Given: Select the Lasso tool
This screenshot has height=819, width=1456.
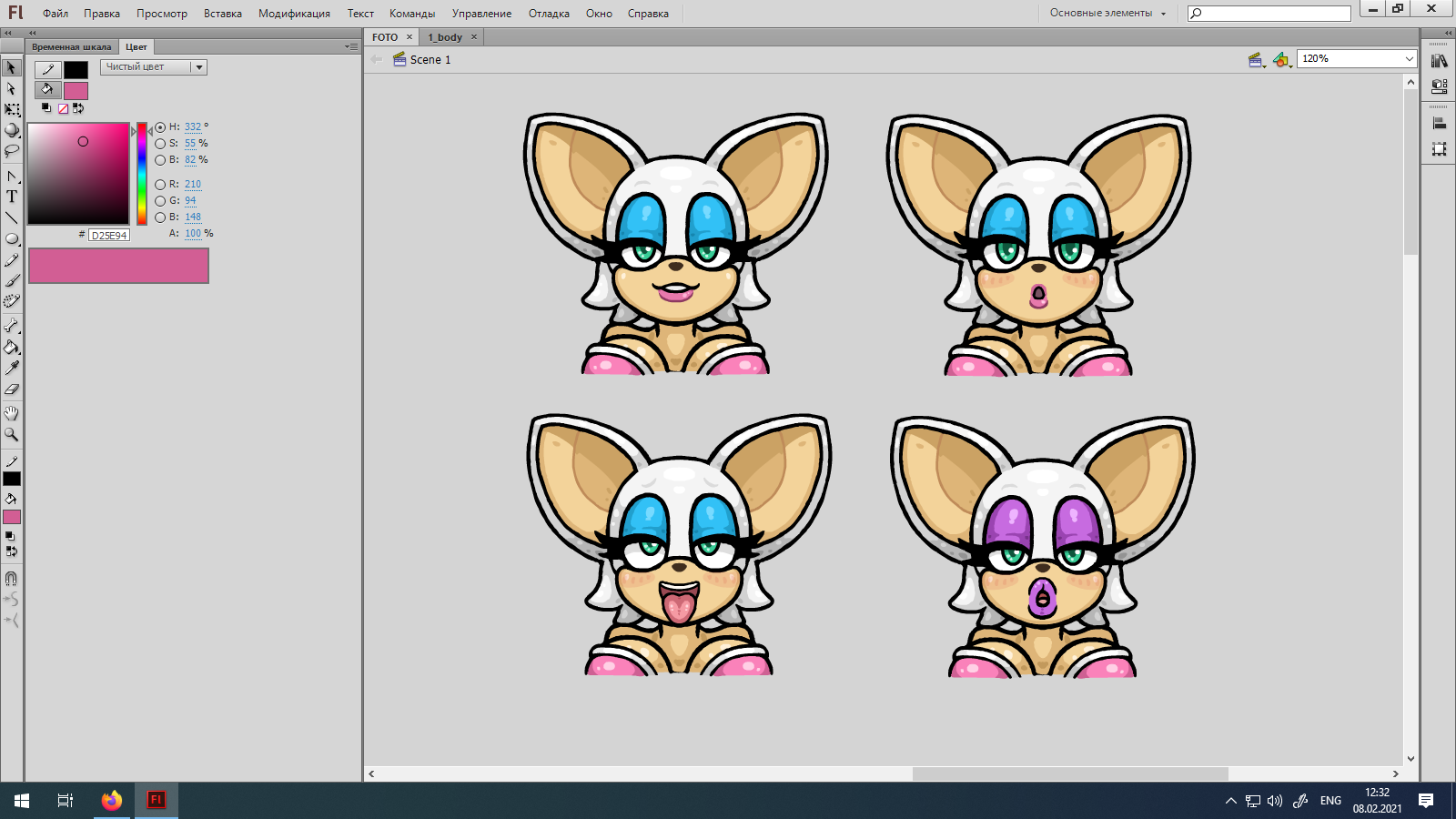Looking at the screenshot, I should (x=12, y=151).
